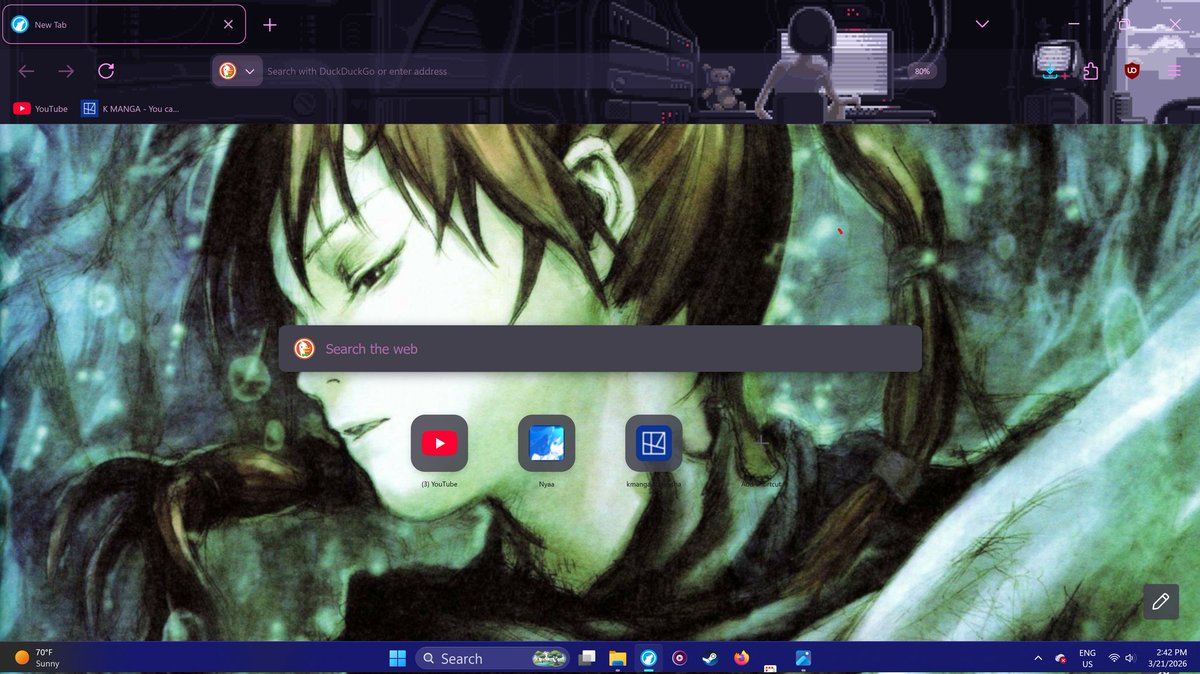Select the New Tab tab
The image size is (1200, 674).
tap(123, 25)
